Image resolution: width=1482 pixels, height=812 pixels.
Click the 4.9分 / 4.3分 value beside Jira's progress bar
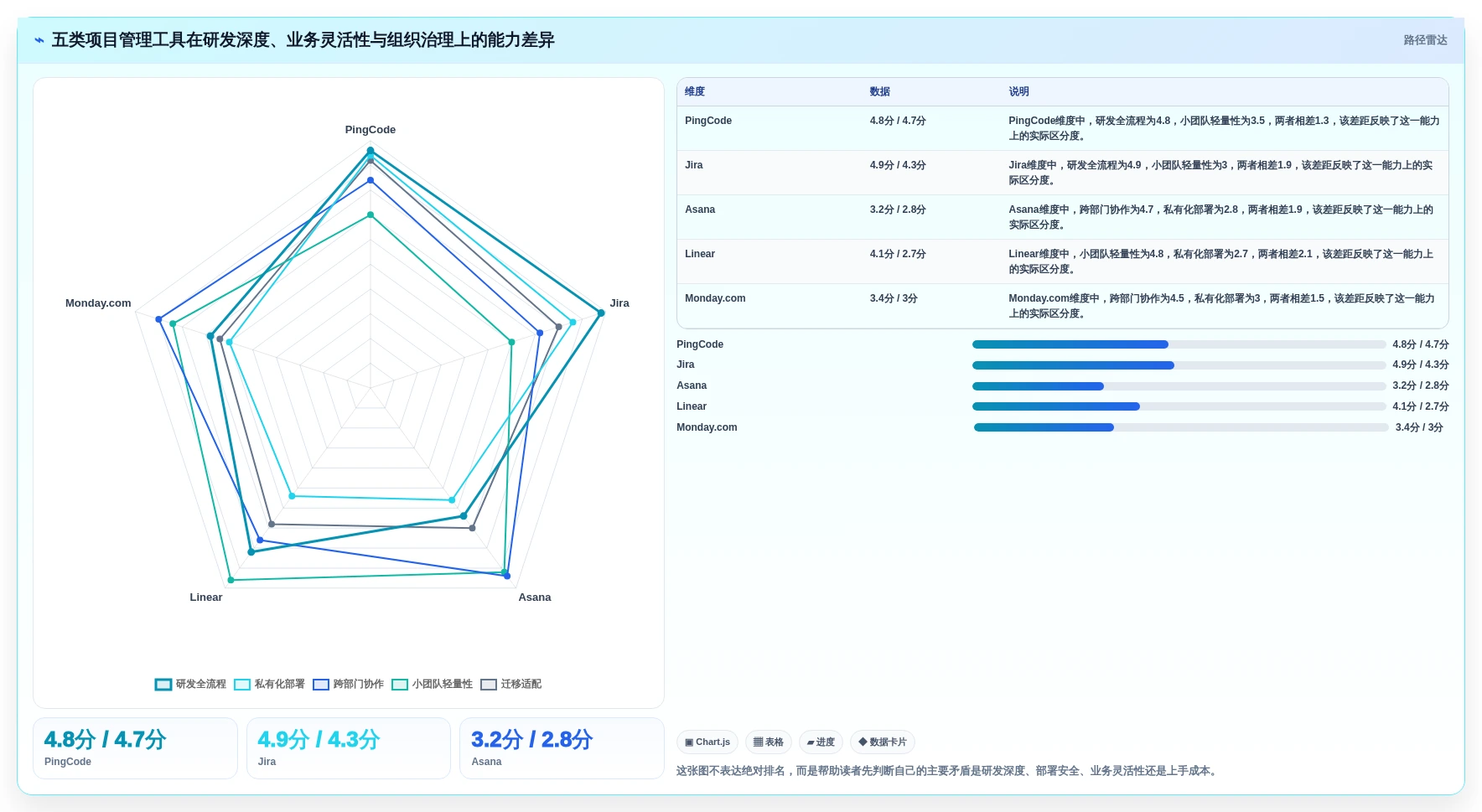pyautogui.click(x=1421, y=365)
